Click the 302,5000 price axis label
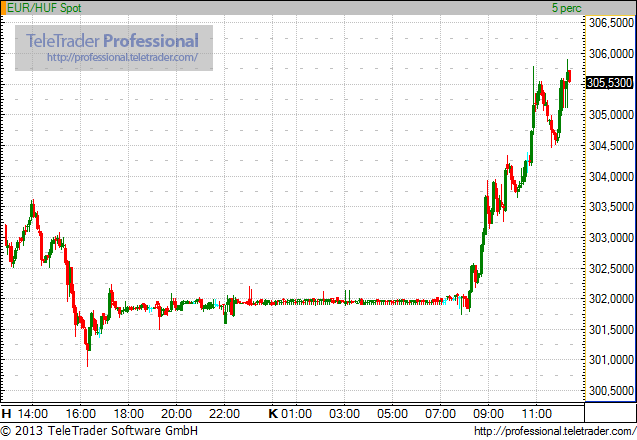The image size is (637, 440). (611, 269)
